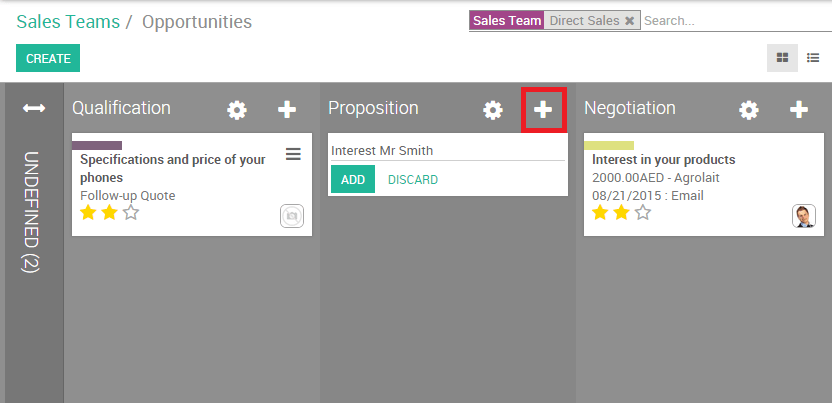Discard the new Proposition card
Viewport: 832px width, 403px height.
[413, 180]
